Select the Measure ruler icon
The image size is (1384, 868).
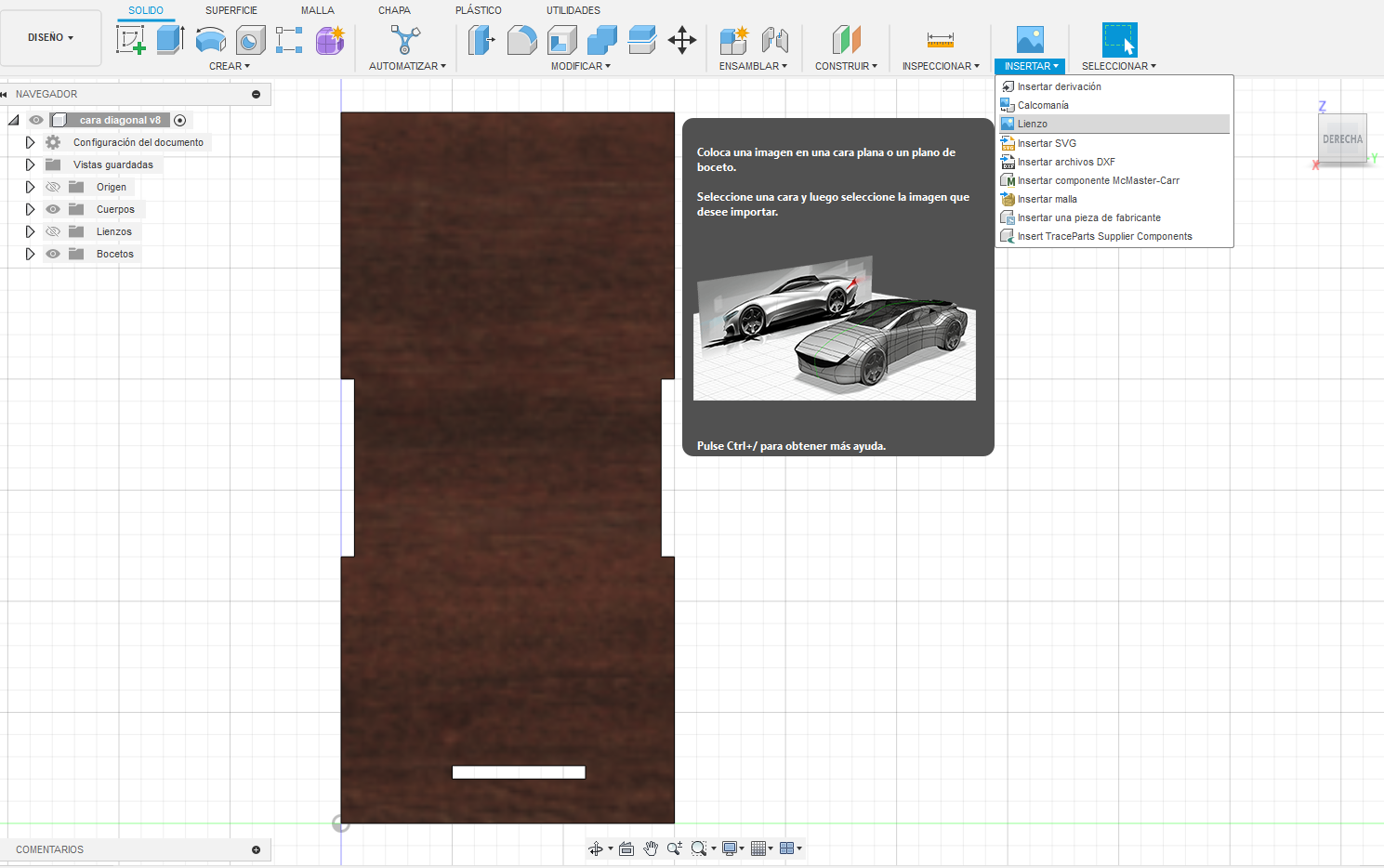(x=940, y=40)
